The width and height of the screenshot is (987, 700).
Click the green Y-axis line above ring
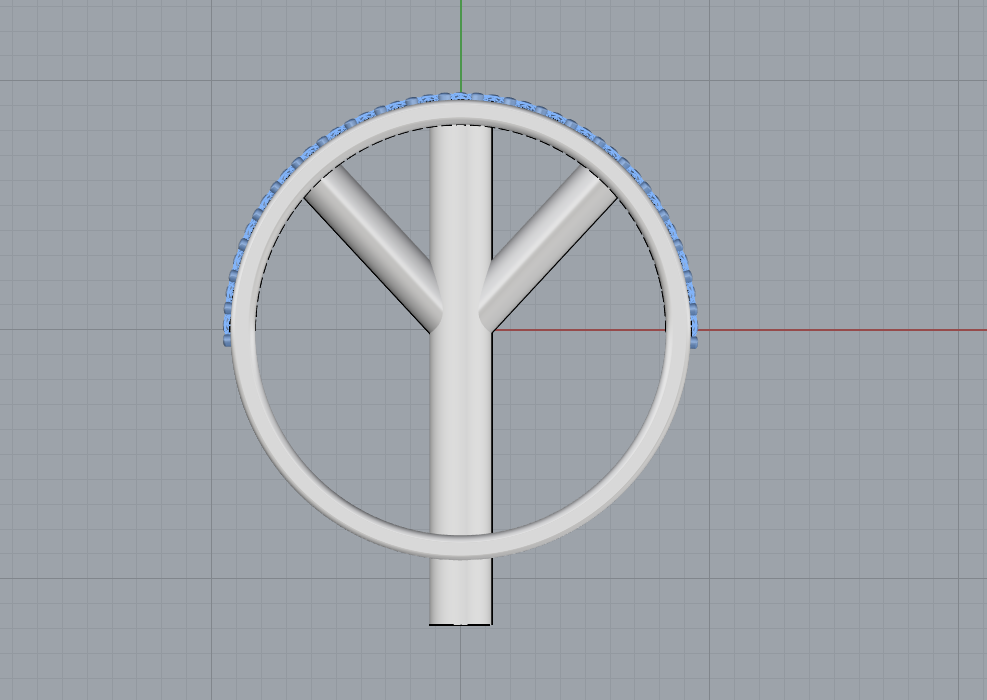click(461, 45)
